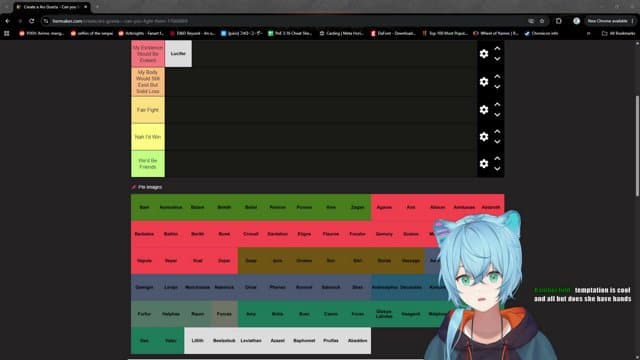This screenshot has height=360, width=640.
Task: Select the Azazel tile
Action: click(x=278, y=340)
